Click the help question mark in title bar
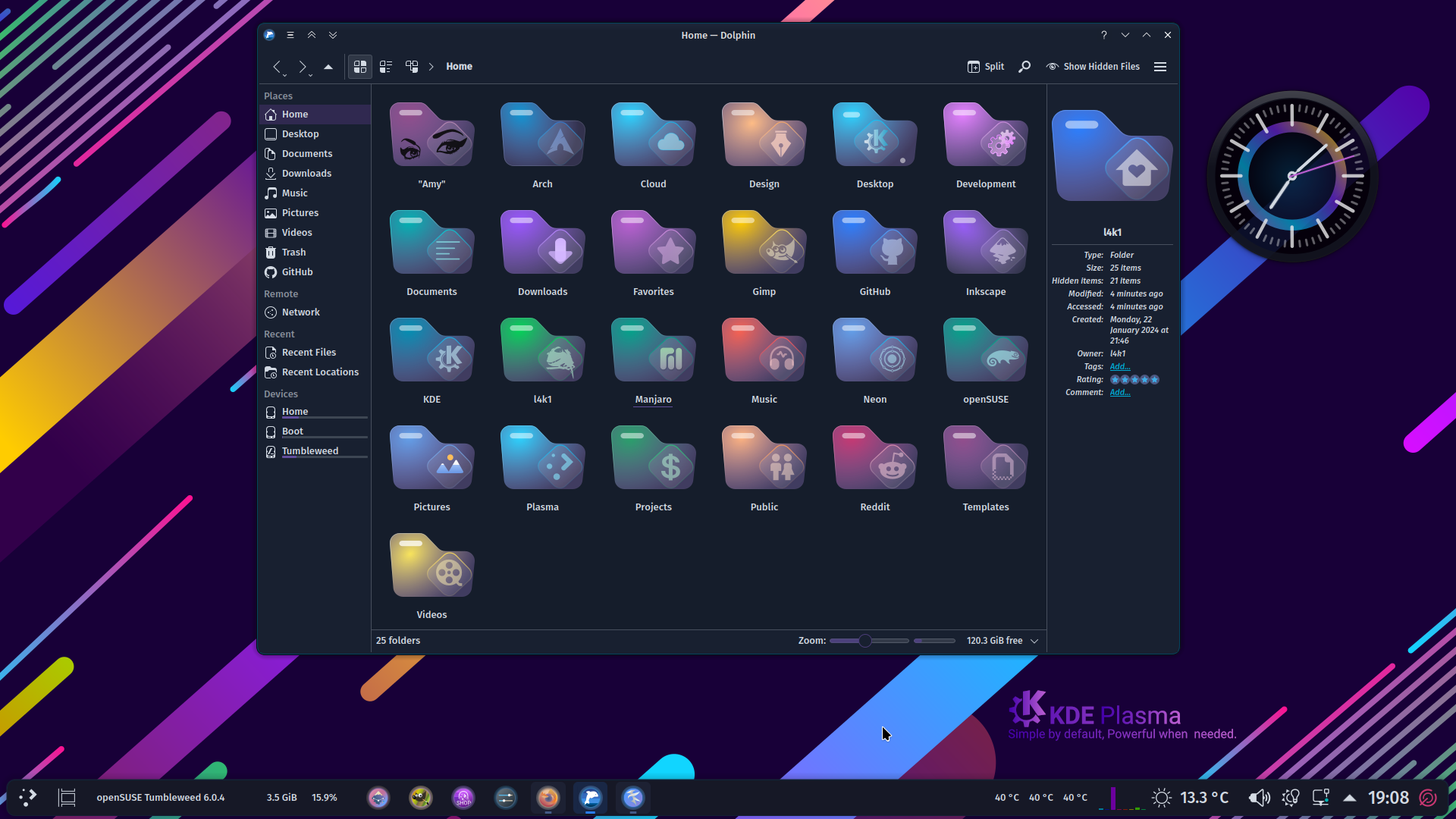 1104,35
